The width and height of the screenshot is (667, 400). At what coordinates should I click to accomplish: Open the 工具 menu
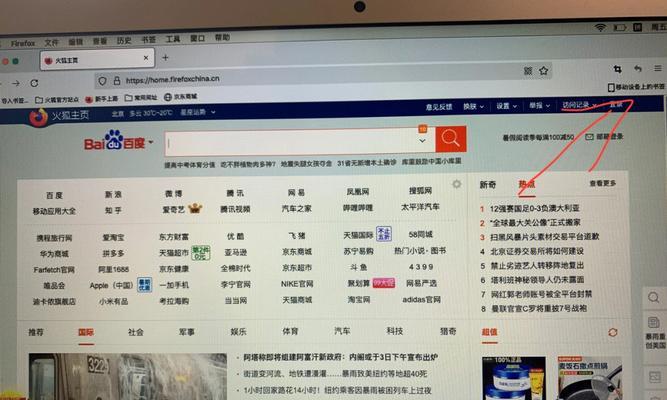173,39
